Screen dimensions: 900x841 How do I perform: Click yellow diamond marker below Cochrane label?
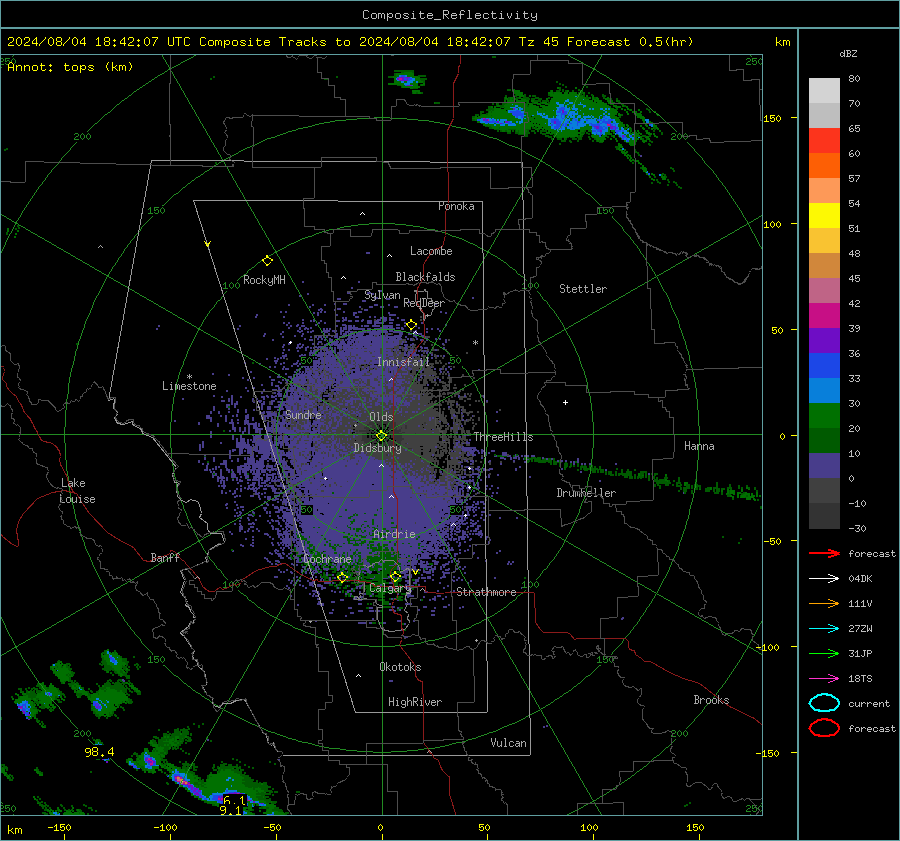[343, 577]
